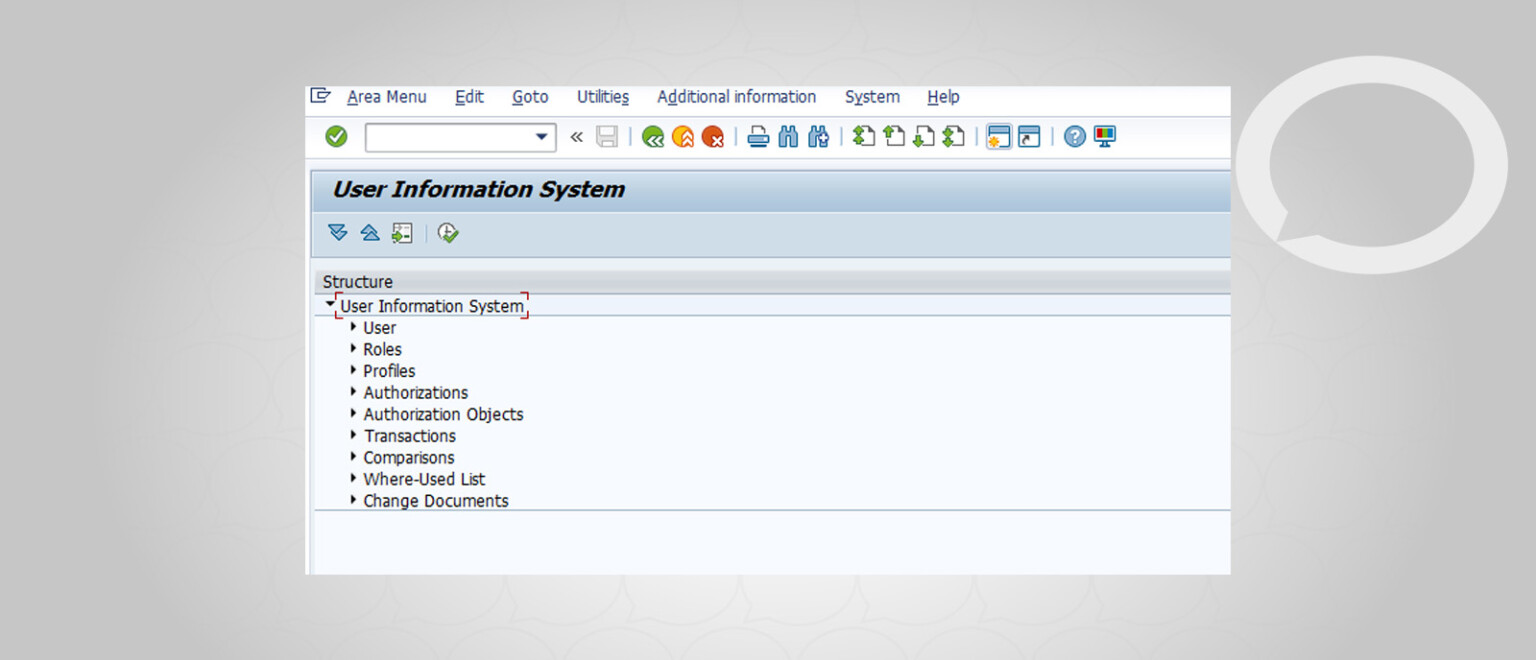Screen dimensions: 1536x660
Task: Open the command field dropdown arrow
Action: 542,137
